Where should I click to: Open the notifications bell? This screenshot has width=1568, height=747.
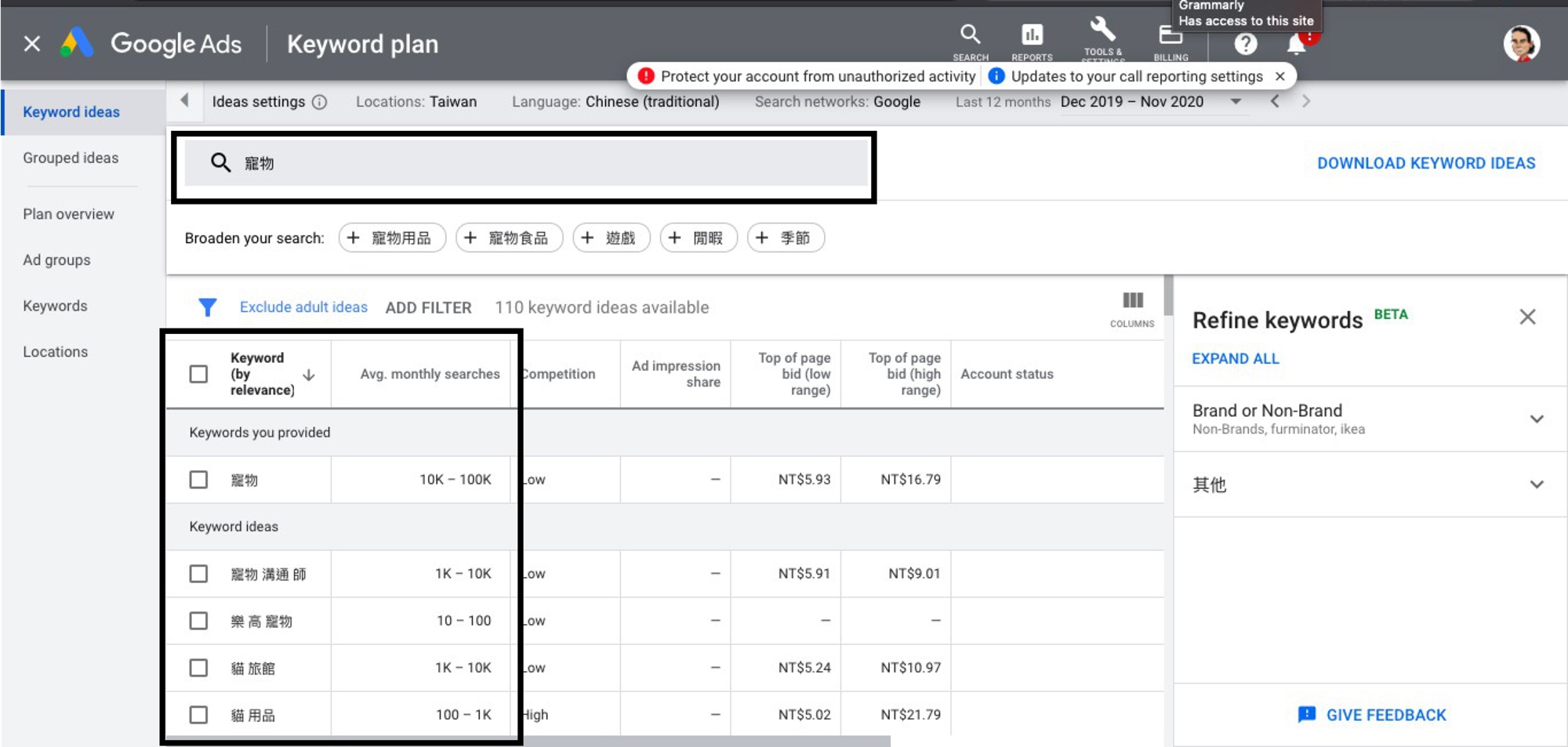1296,45
